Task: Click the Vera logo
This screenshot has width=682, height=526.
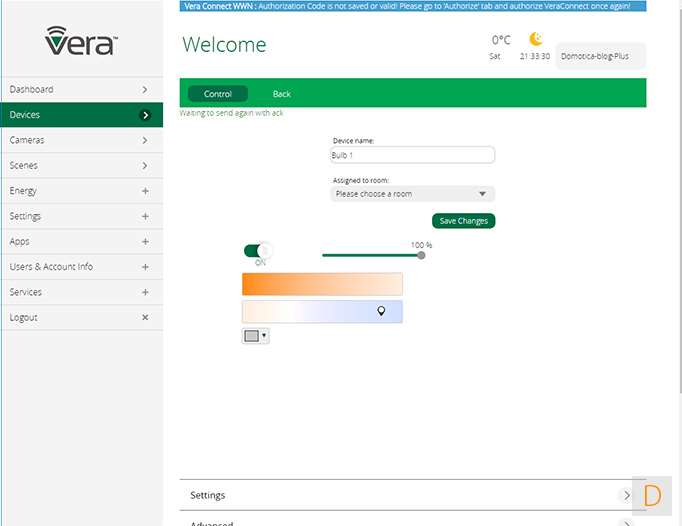Action: 81,41
